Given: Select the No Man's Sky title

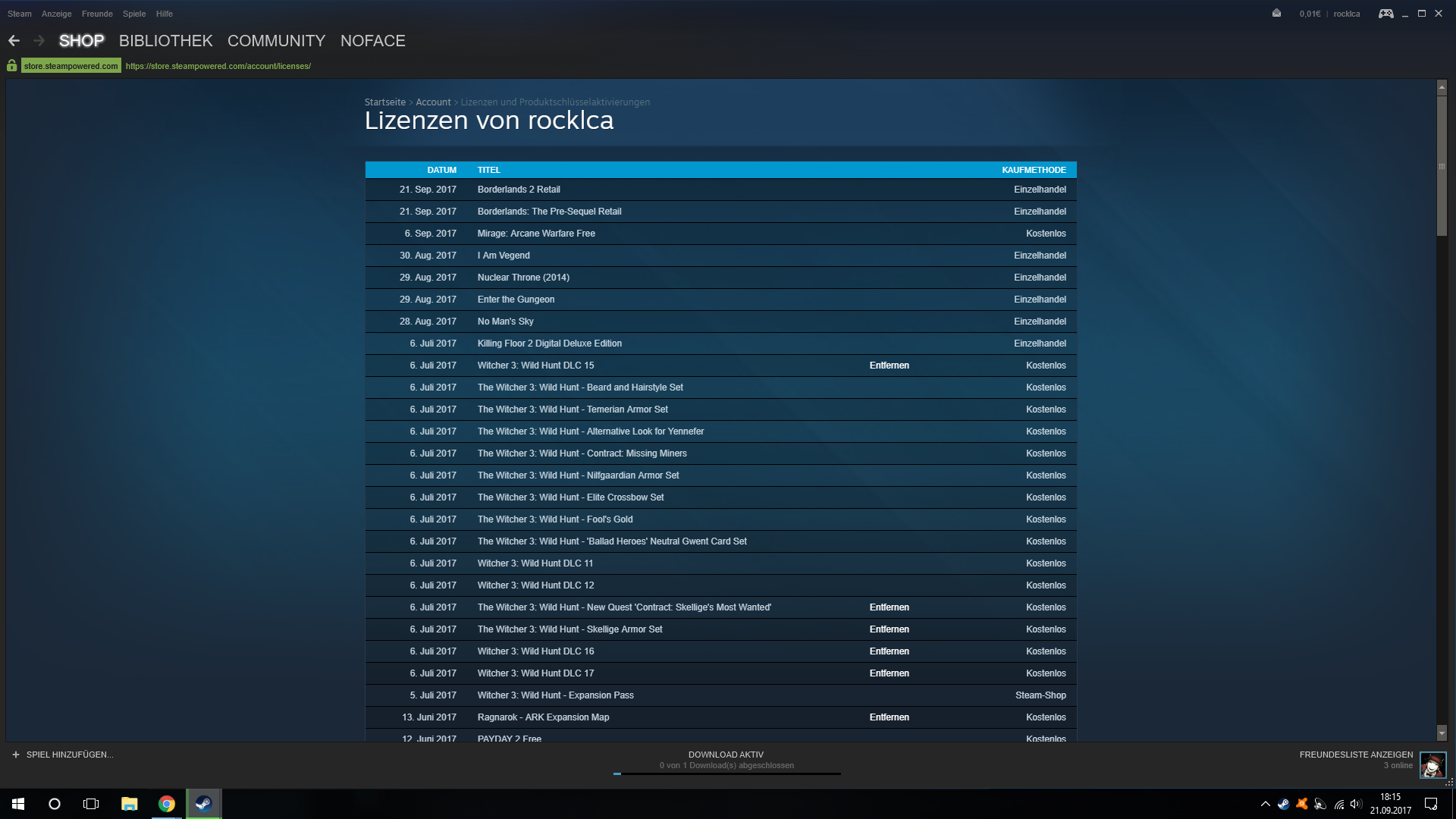Looking at the screenshot, I should click(505, 322).
